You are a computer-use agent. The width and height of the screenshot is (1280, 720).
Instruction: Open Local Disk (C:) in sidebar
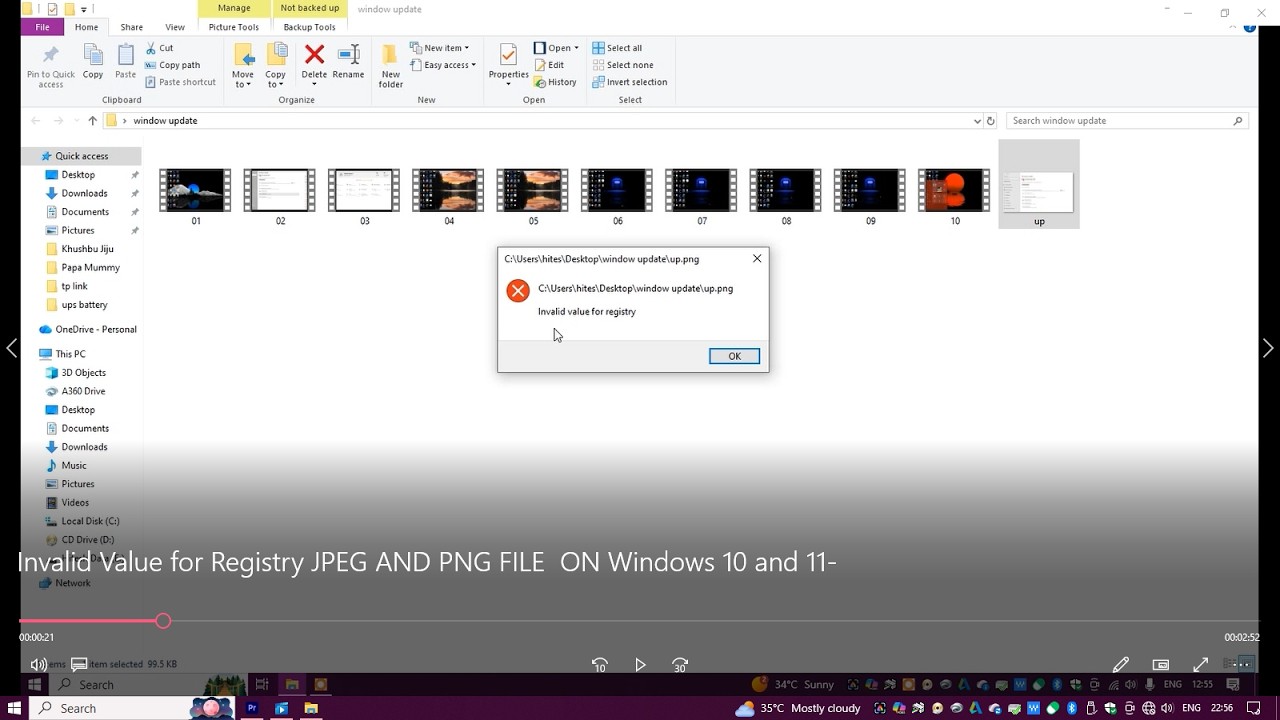[90, 521]
